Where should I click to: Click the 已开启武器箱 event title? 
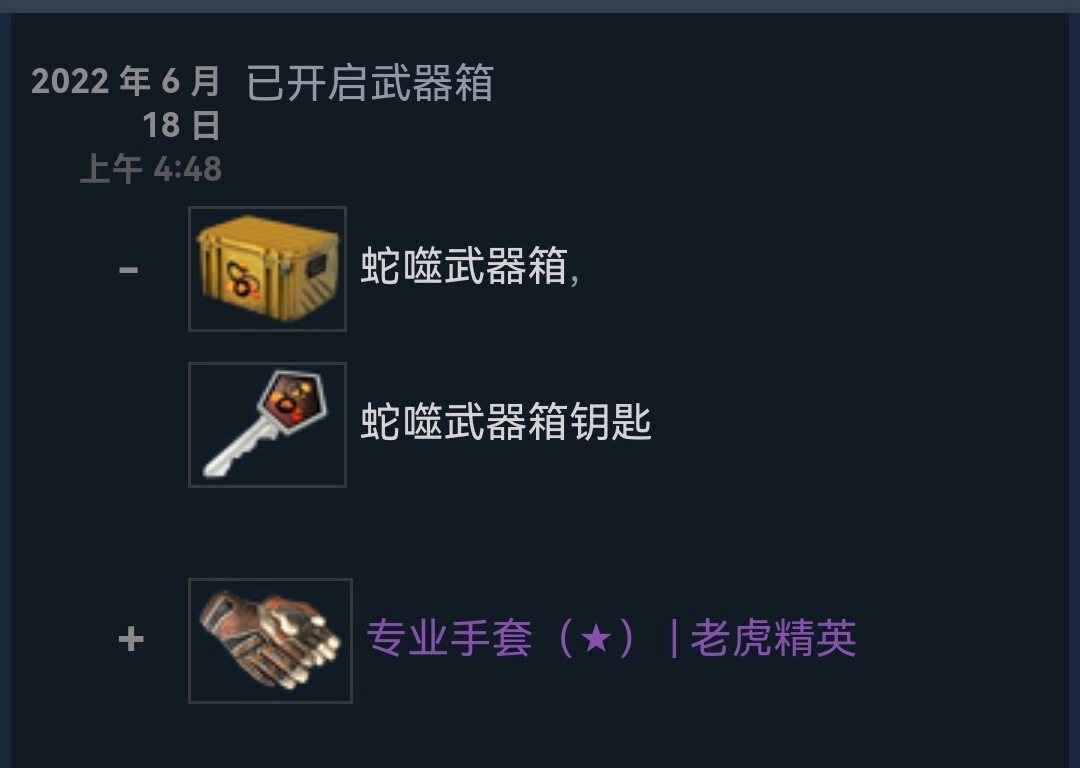(x=370, y=83)
